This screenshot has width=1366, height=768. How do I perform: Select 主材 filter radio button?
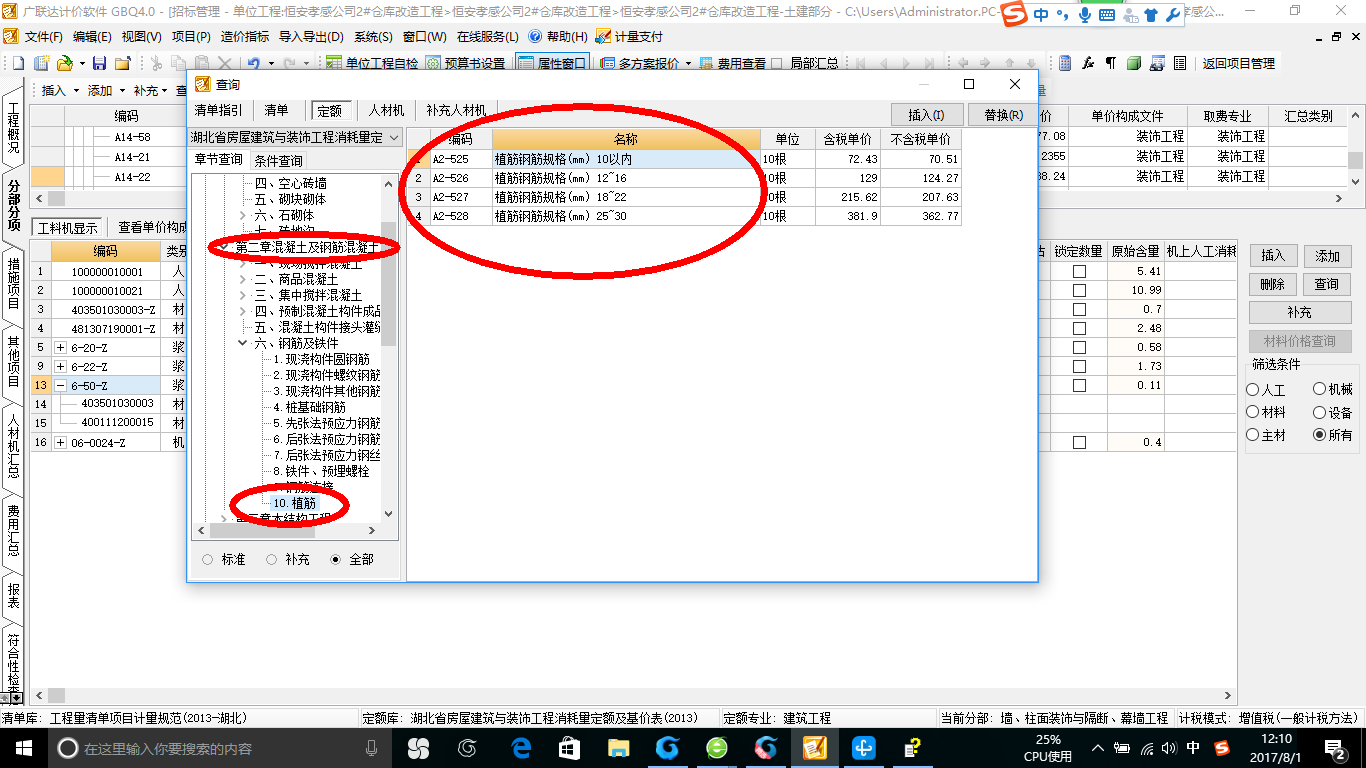pyautogui.click(x=1253, y=435)
